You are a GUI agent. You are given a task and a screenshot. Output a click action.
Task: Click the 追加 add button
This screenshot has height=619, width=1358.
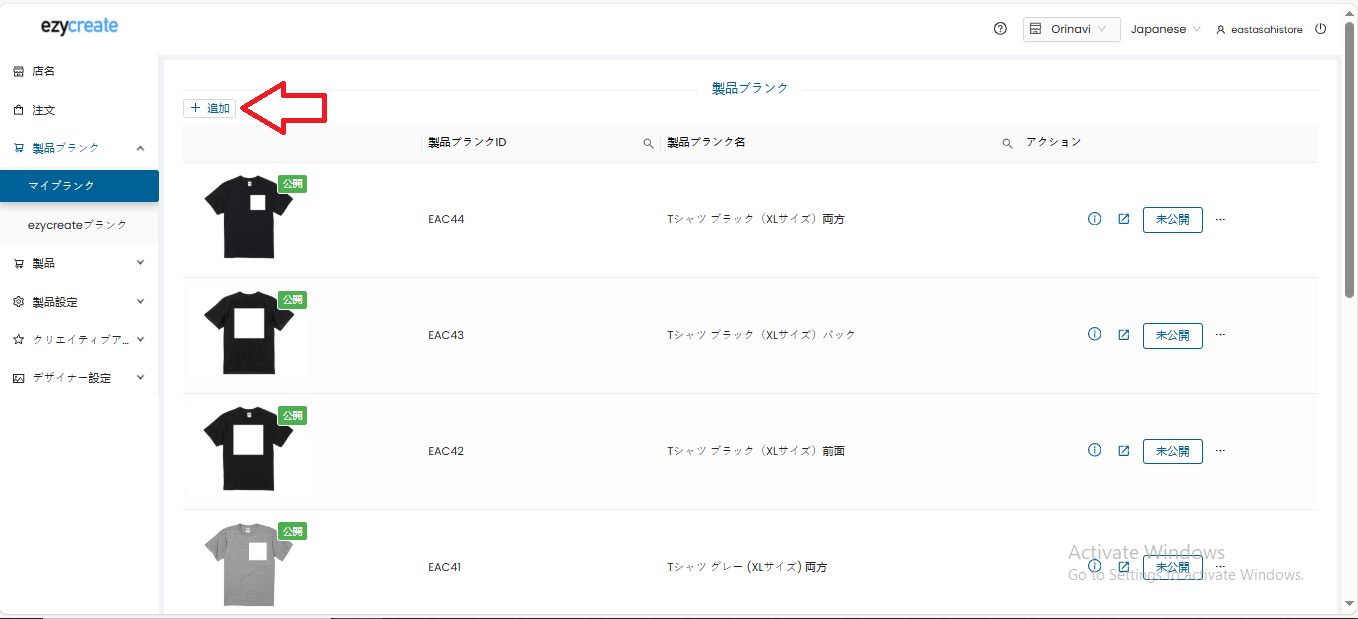pos(209,108)
